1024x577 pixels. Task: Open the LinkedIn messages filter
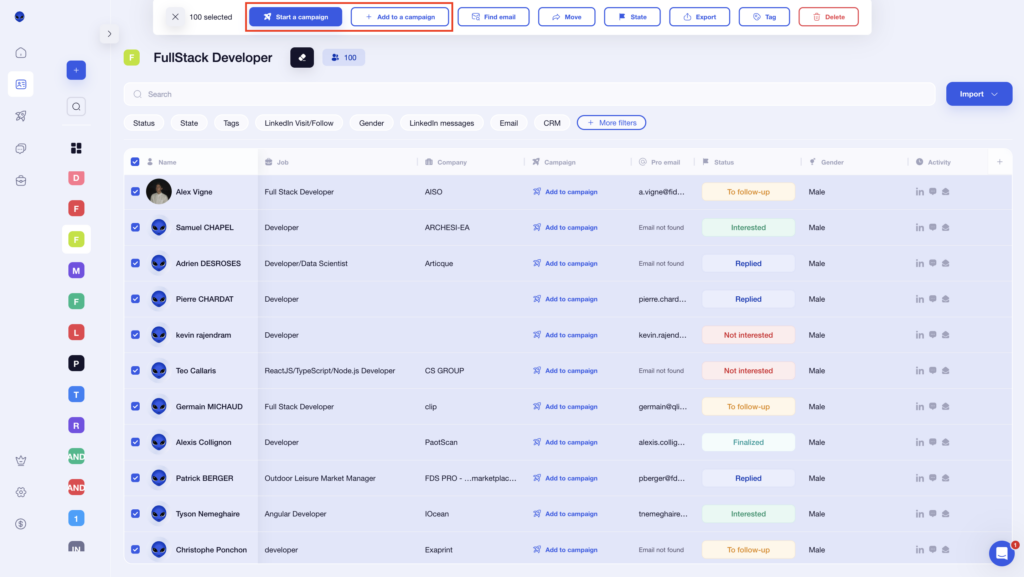pos(440,122)
